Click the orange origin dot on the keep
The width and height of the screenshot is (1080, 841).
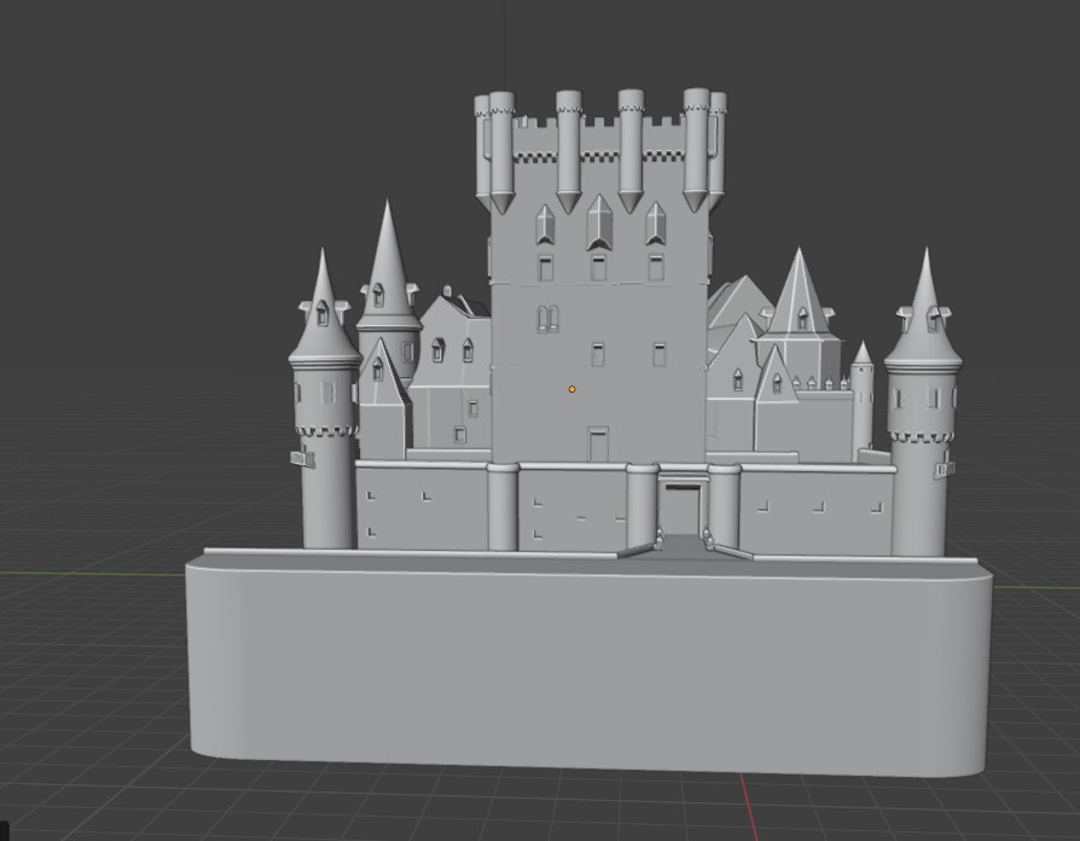[572, 389]
